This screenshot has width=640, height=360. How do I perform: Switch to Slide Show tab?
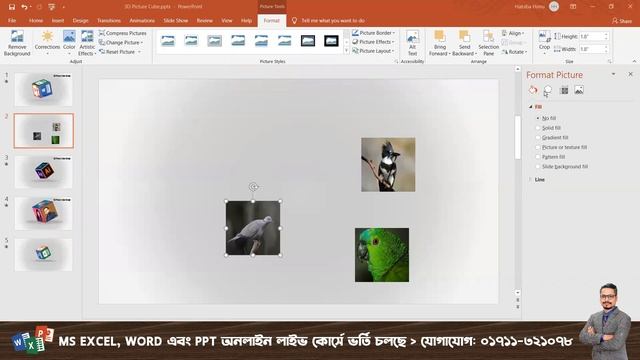pyautogui.click(x=176, y=20)
